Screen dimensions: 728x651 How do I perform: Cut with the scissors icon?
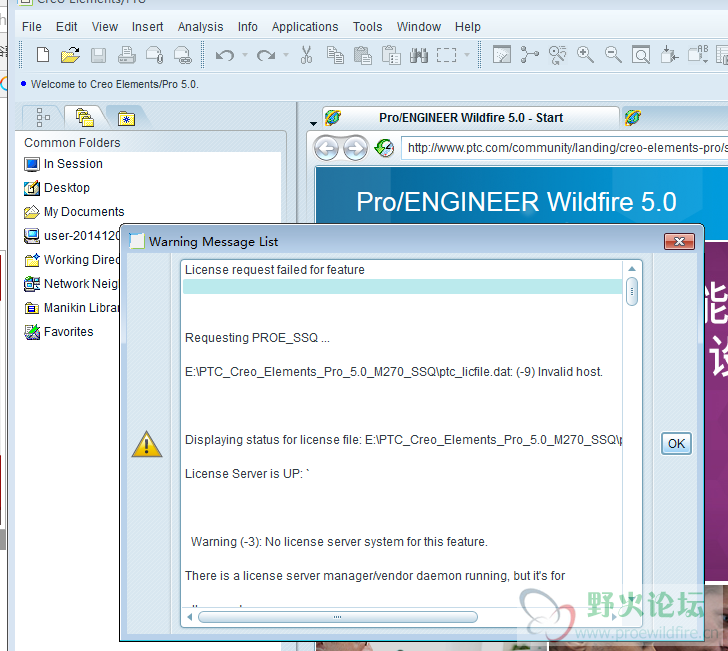pos(306,55)
